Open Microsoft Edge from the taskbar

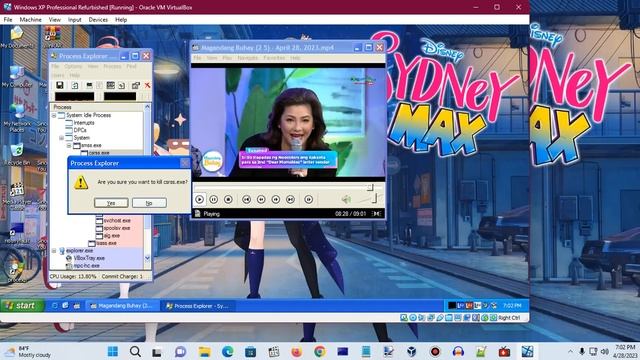pos(228,351)
